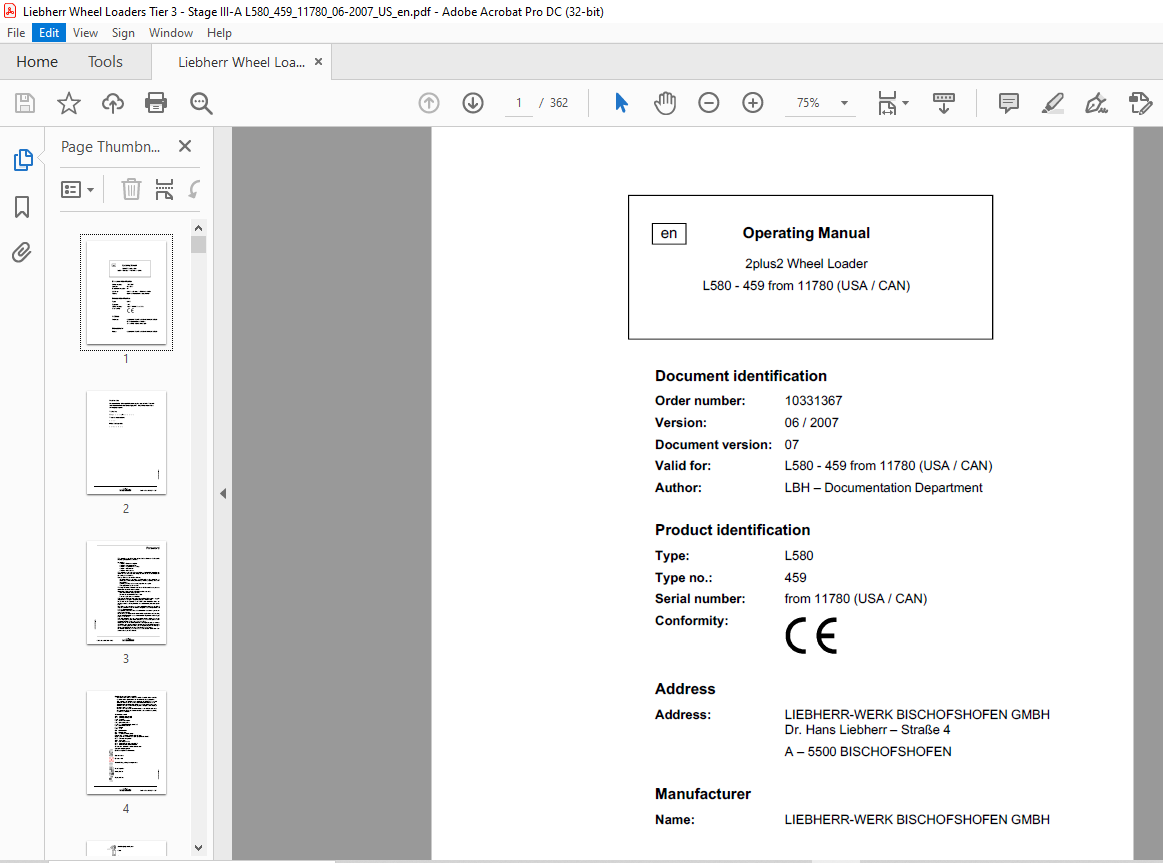Switch to the Tools tab
Screen dimensions: 1163x863
(x=105, y=62)
